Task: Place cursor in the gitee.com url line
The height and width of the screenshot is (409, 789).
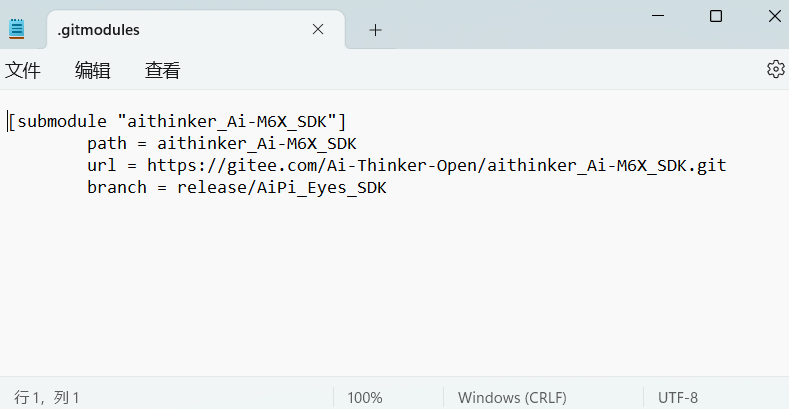Action: [407, 166]
